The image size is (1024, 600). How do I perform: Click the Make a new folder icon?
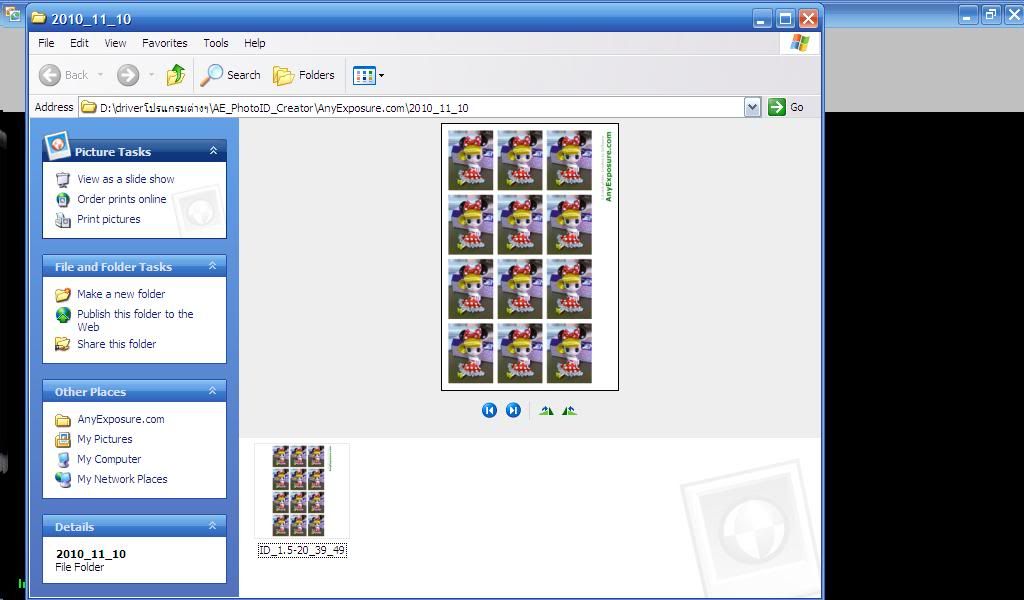[63, 294]
